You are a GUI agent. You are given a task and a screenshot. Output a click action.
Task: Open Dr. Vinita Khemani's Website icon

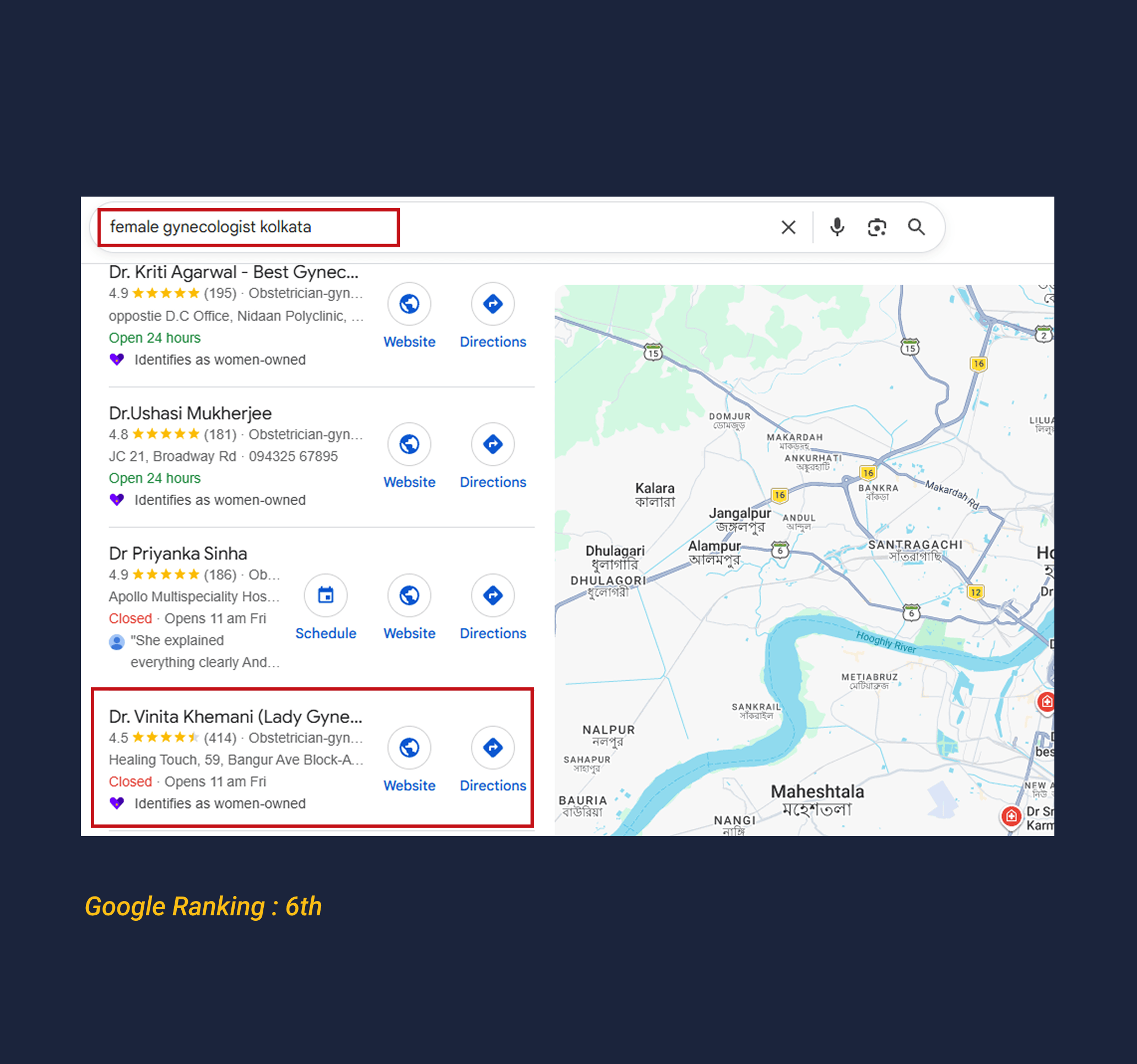(x=409, y=748)
